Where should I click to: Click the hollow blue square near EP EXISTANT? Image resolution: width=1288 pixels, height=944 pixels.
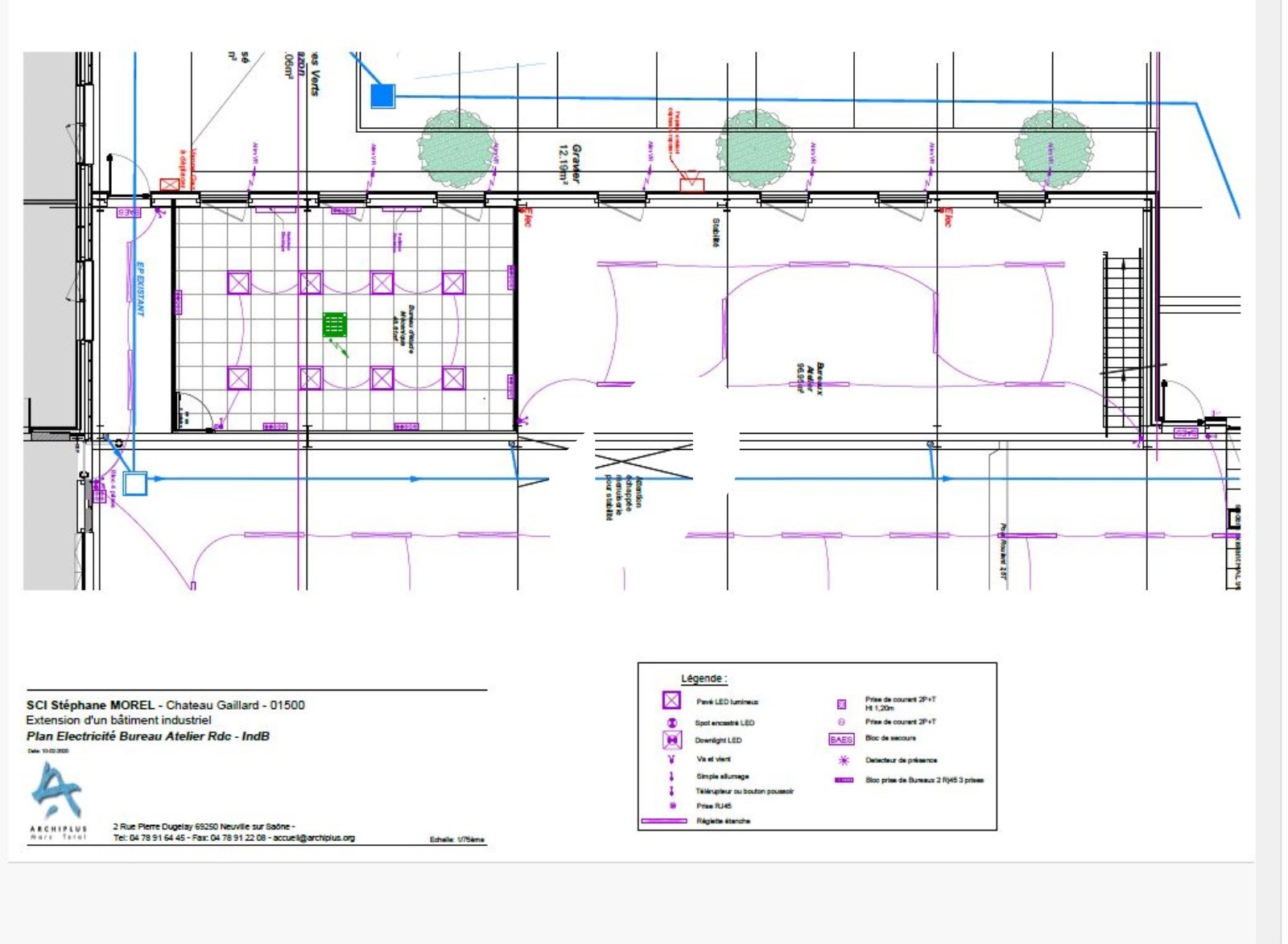pos(135,483)
